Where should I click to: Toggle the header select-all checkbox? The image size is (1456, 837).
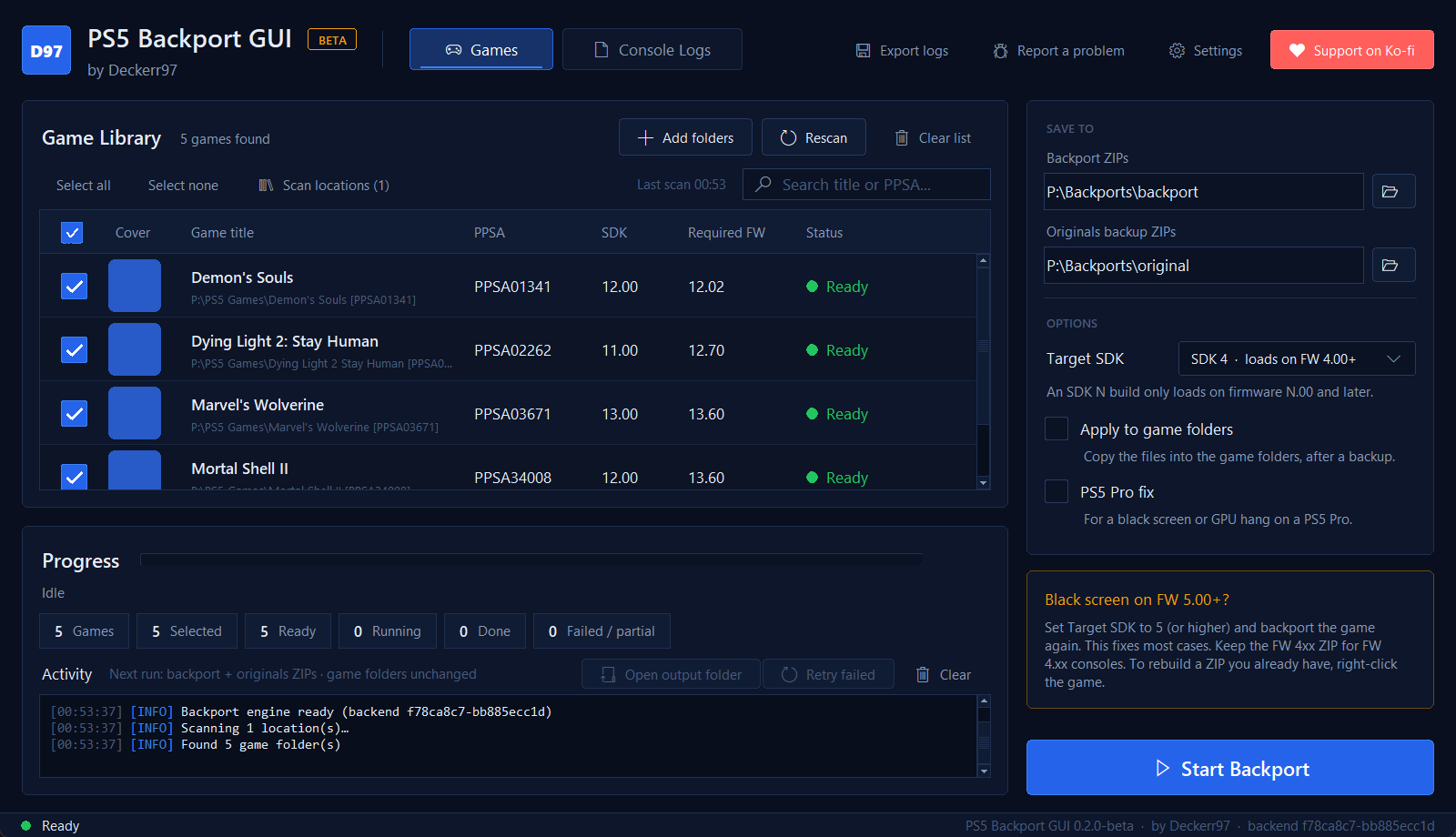pyautogui.click(x=72, y=233)
